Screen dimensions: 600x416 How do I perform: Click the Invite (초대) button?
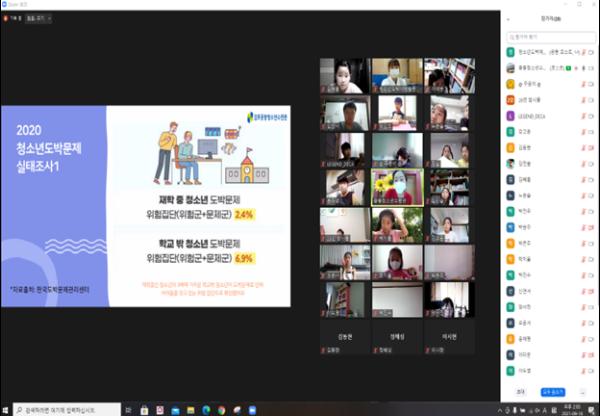521,392
